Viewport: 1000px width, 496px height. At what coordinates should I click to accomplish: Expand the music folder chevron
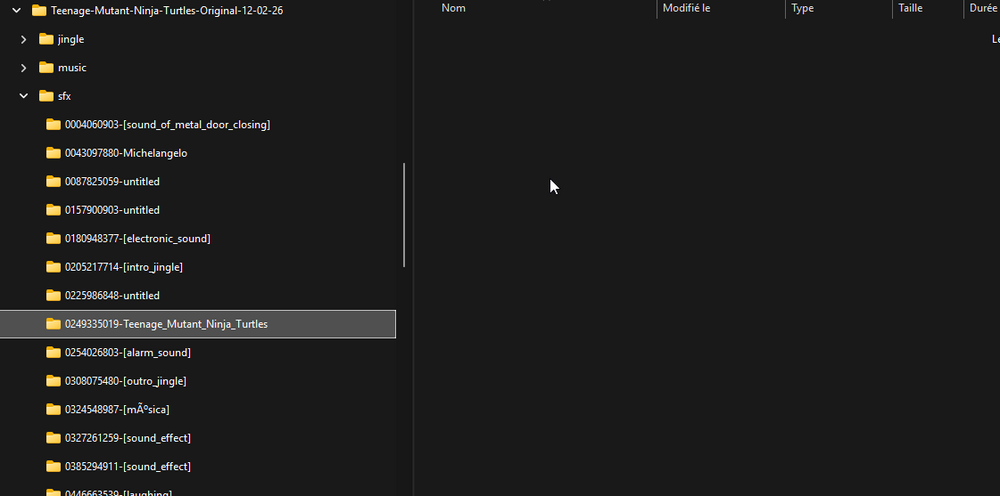click(23, 68)
